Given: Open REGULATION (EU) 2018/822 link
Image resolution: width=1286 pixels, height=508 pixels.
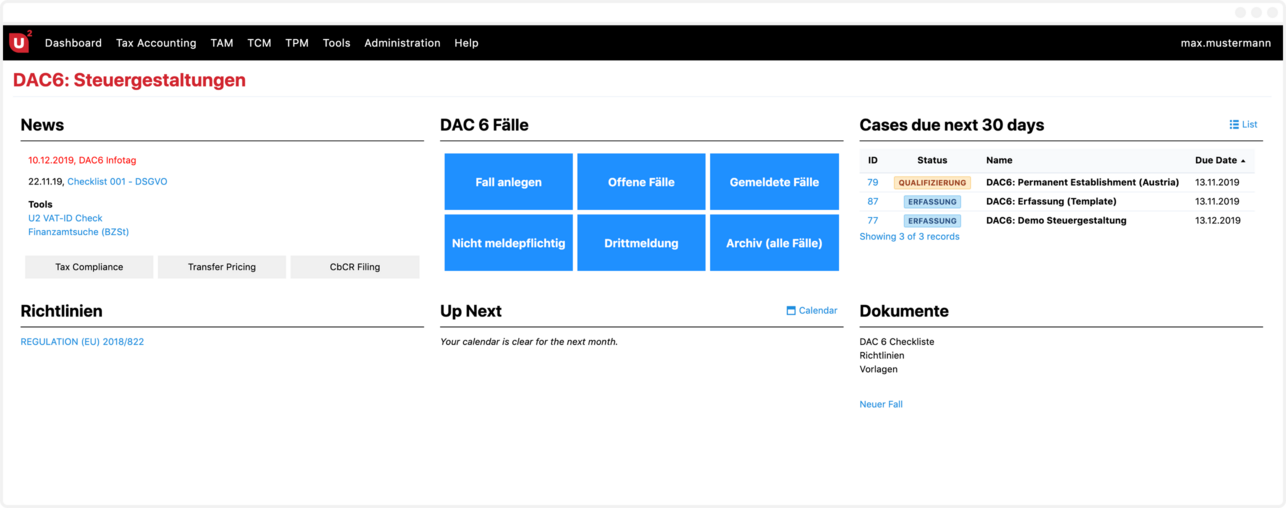Looking at the screenshot, I should 82,342.
